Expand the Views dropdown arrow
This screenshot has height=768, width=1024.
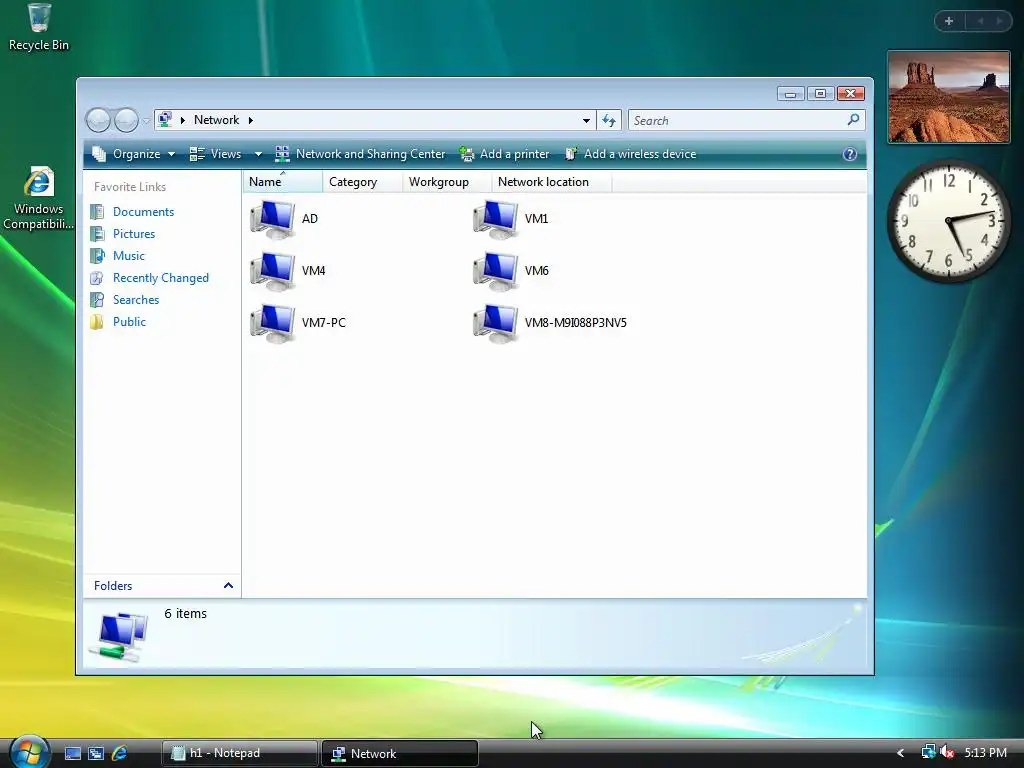(258, 154)
